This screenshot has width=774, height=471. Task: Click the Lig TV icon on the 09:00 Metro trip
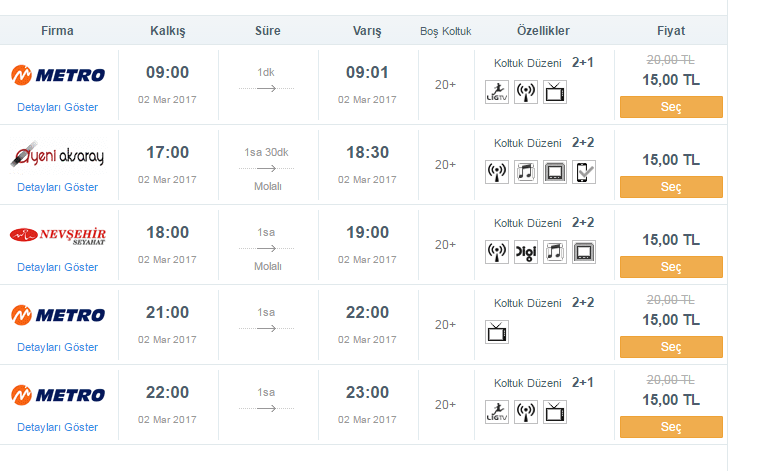click(x=497, y=92)
